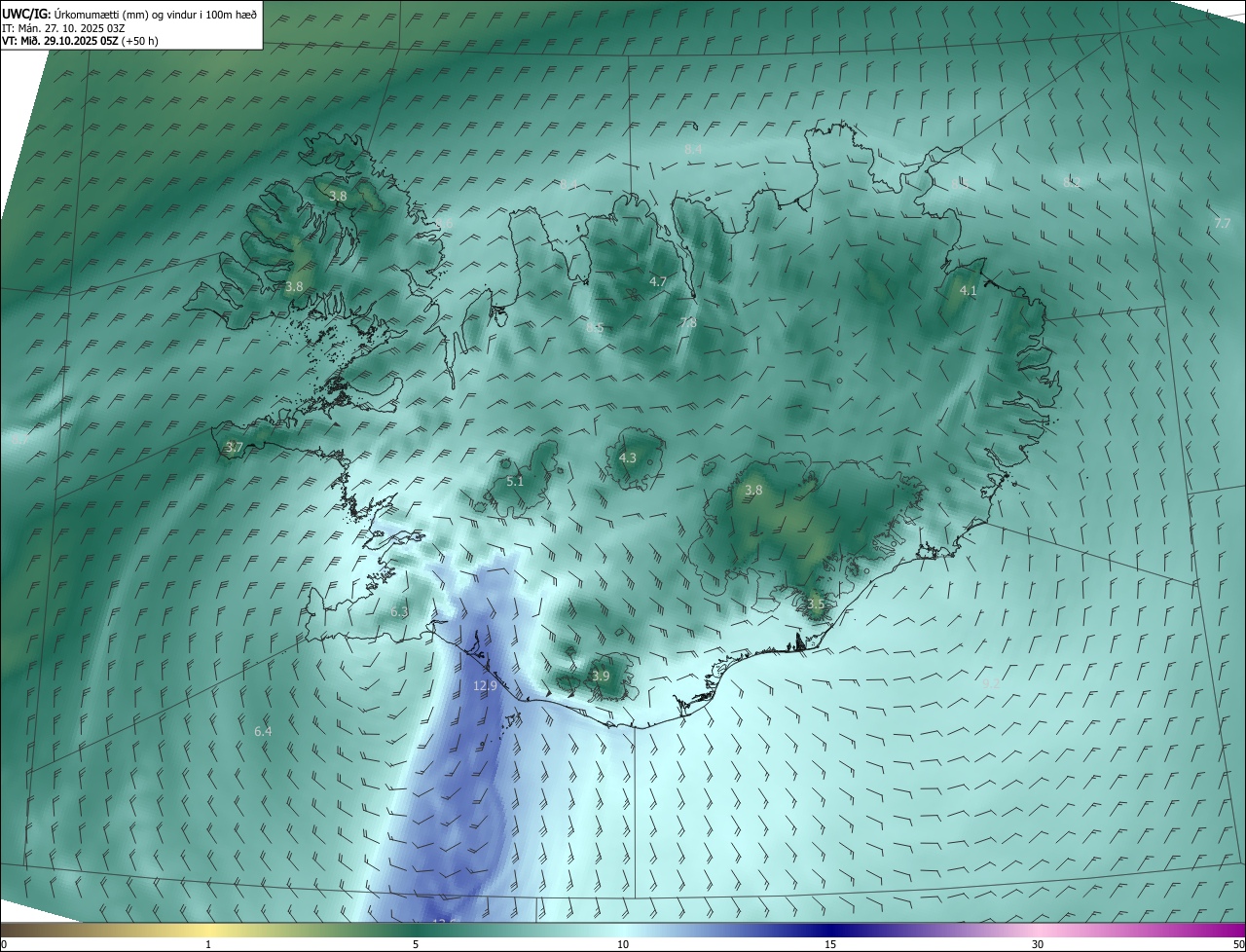The height and width of the screenshot is (952, 1246).
Task: Click the 3.9 value on the map
Action: coord(601,676)
